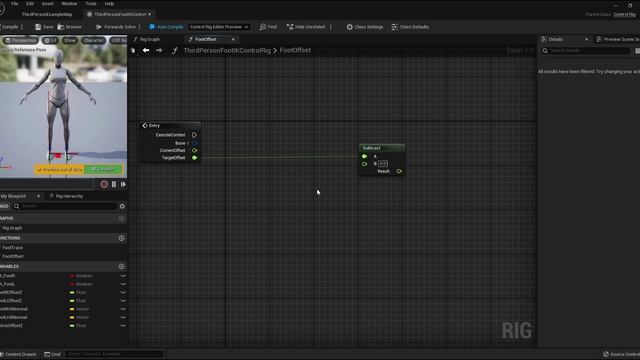The image size is (640, 360).
Task: Click the Subtract node B value field
Action: pyautogui.click(x=383, y=164)
